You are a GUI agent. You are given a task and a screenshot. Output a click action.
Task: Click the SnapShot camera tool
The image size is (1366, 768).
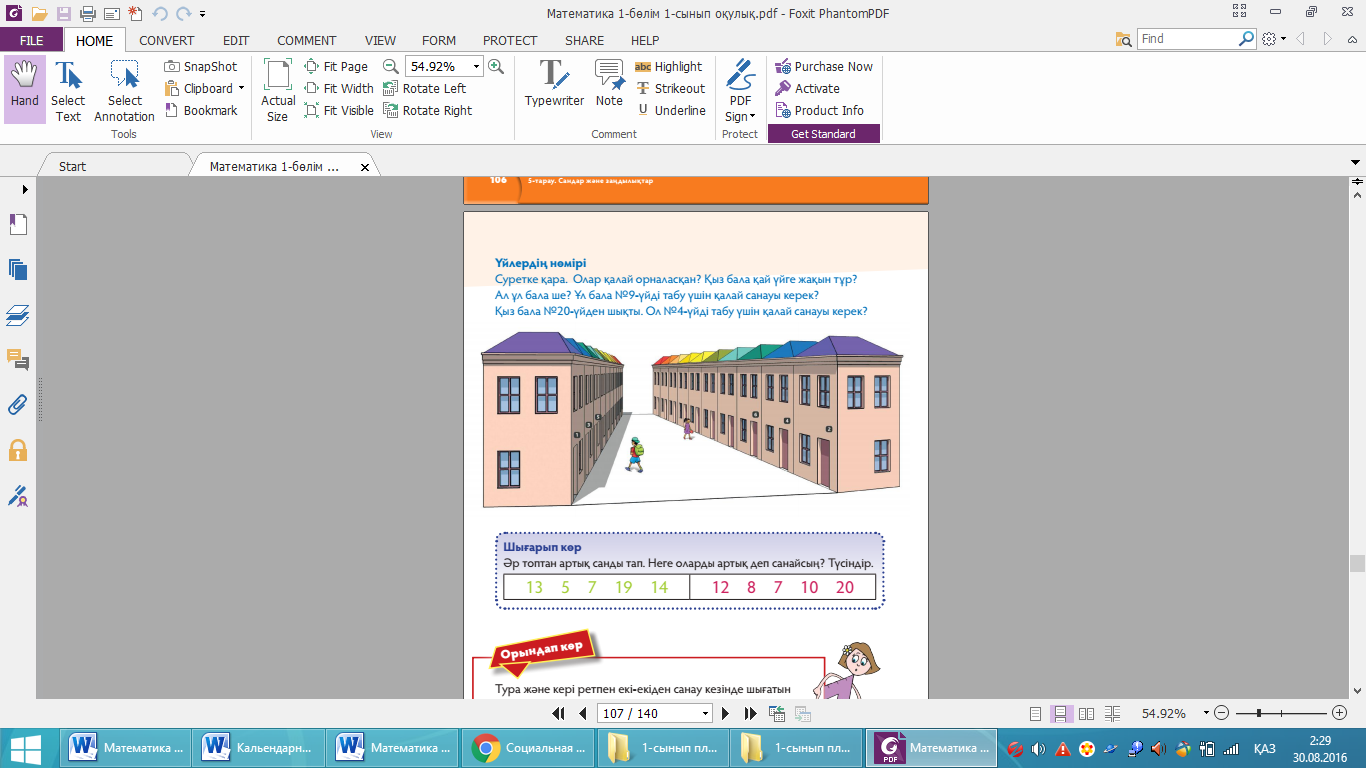pyautogui.click(x=201, y=66)
